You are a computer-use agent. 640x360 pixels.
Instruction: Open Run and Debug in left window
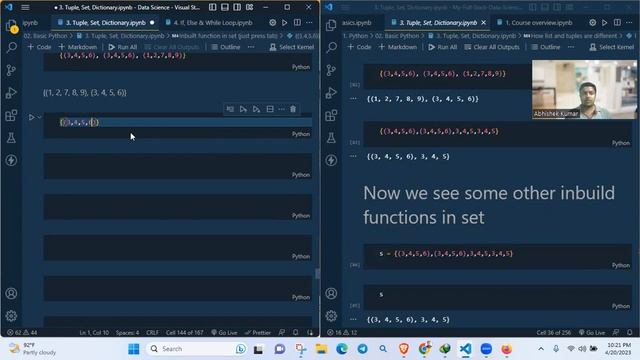point(11,93)
